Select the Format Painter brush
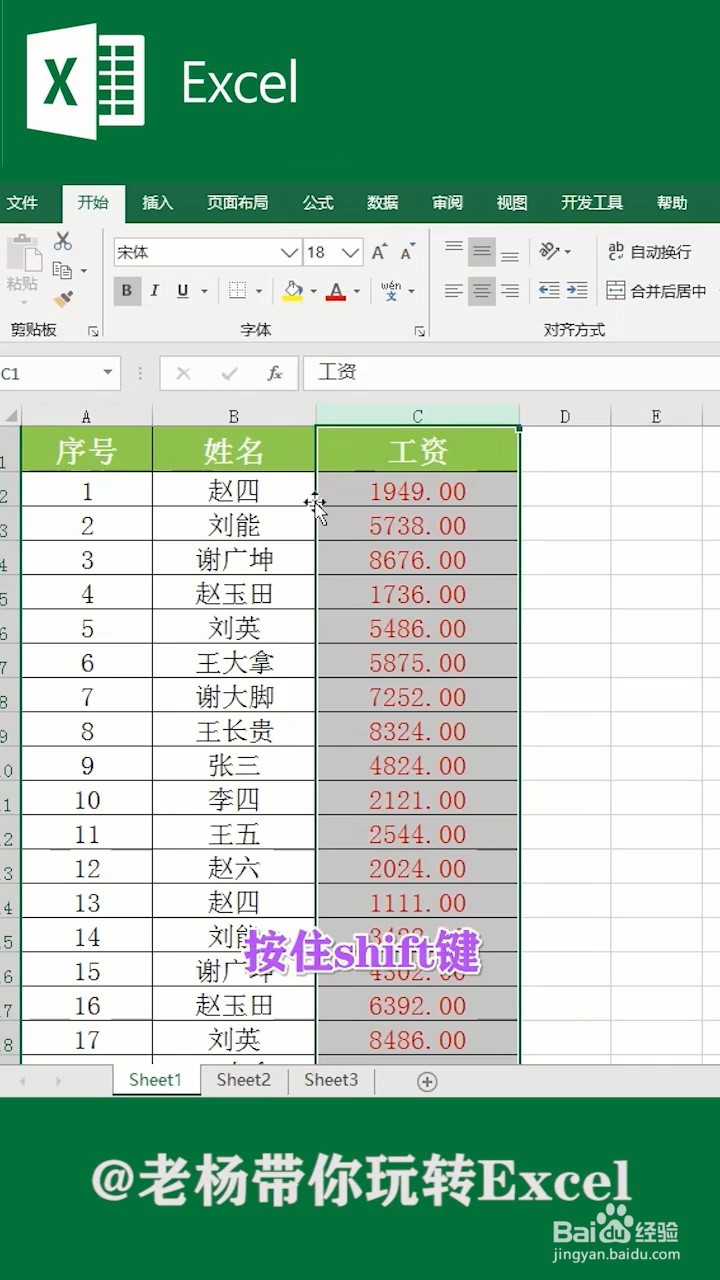 (63, 299)
